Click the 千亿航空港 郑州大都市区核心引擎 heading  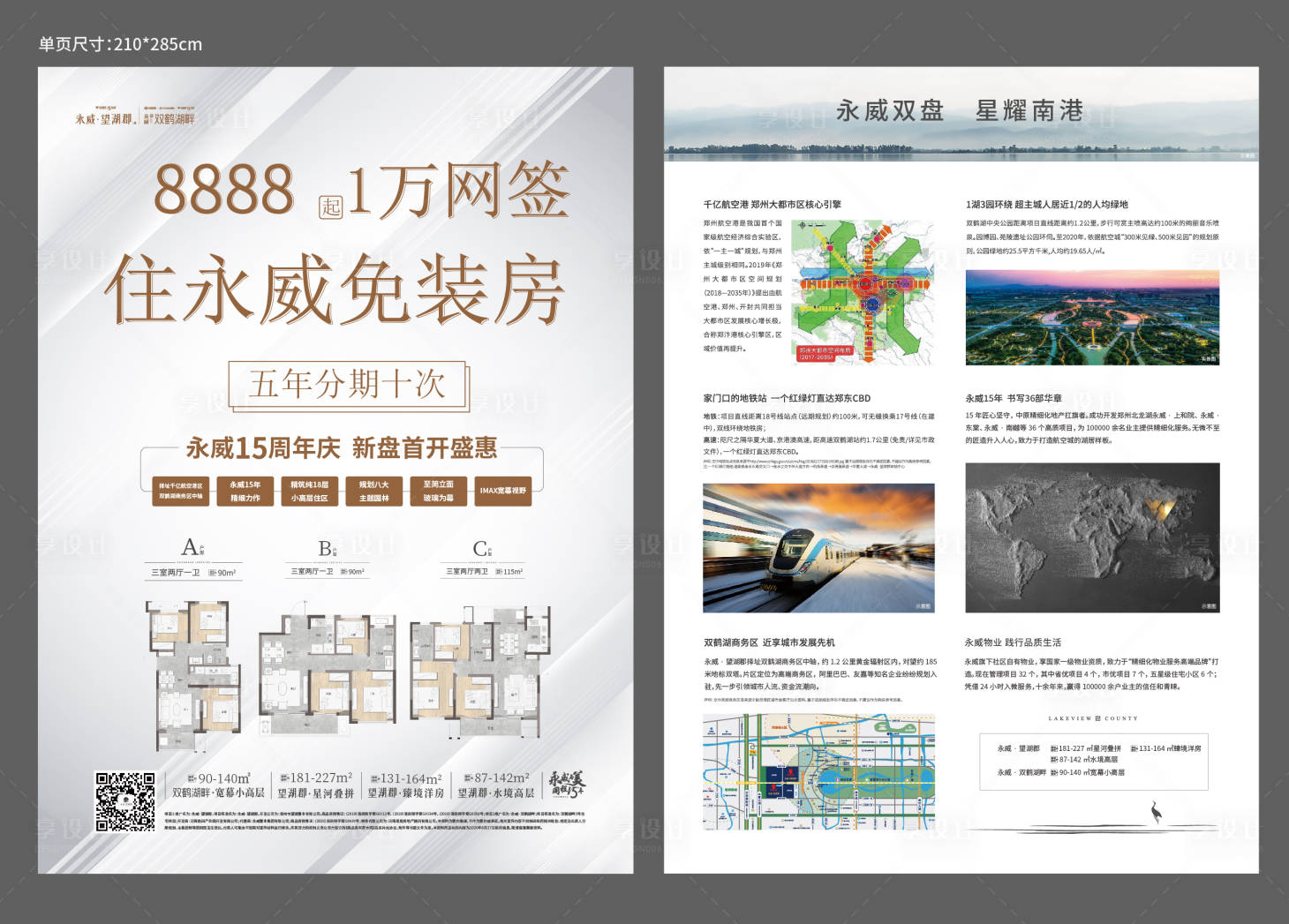772,204
